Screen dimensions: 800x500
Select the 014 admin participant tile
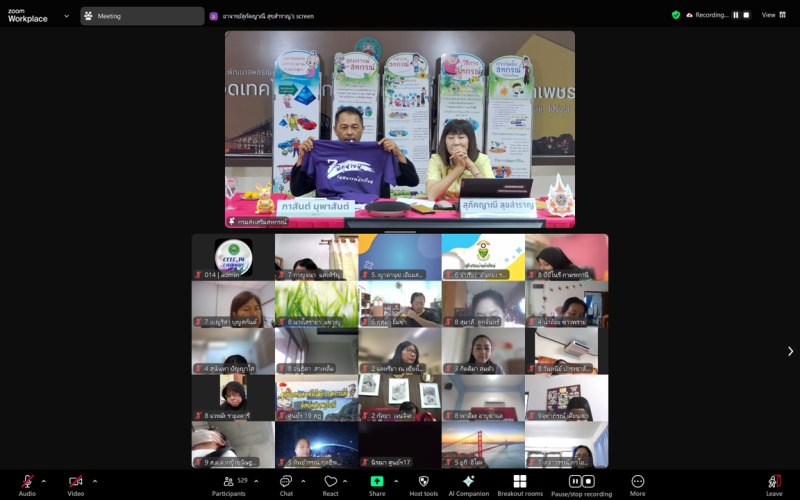coord(233,257)
